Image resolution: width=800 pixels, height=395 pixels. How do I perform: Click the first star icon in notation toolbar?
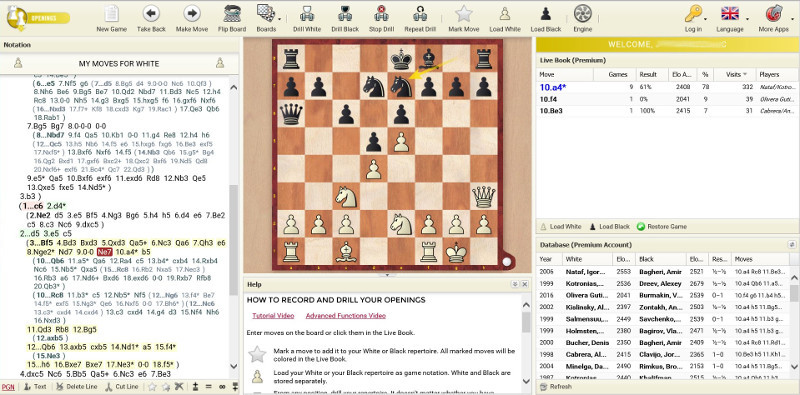[152, 387]
